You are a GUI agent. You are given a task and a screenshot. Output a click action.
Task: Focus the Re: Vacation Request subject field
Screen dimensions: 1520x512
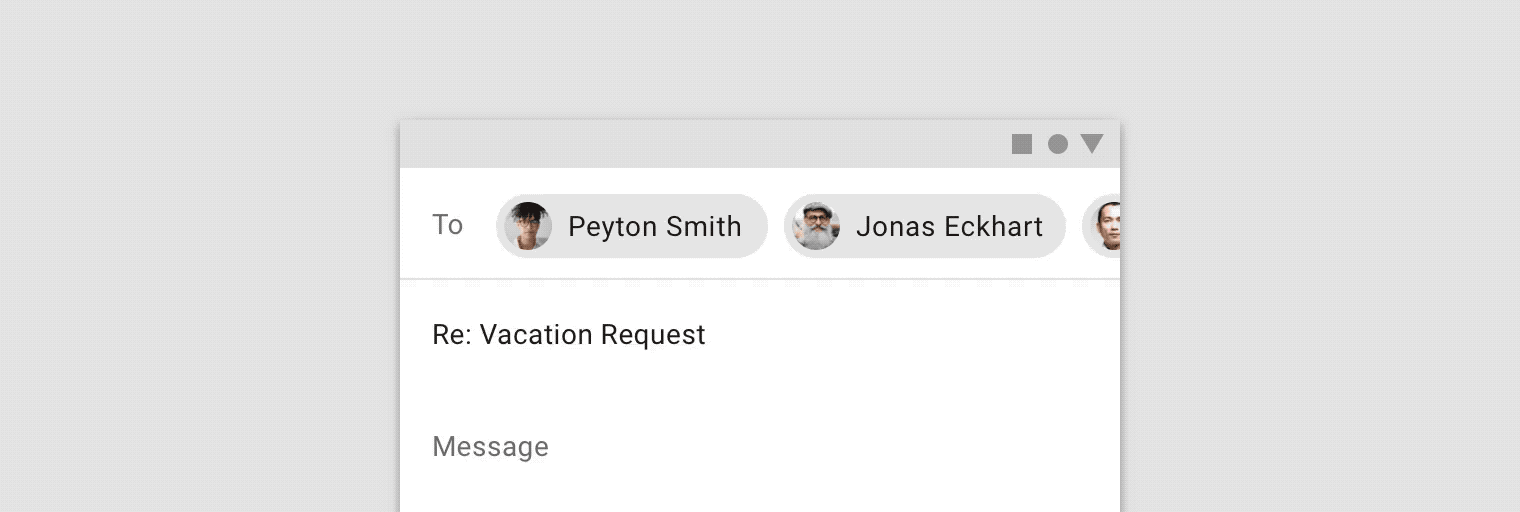click(x=760, y=335)
